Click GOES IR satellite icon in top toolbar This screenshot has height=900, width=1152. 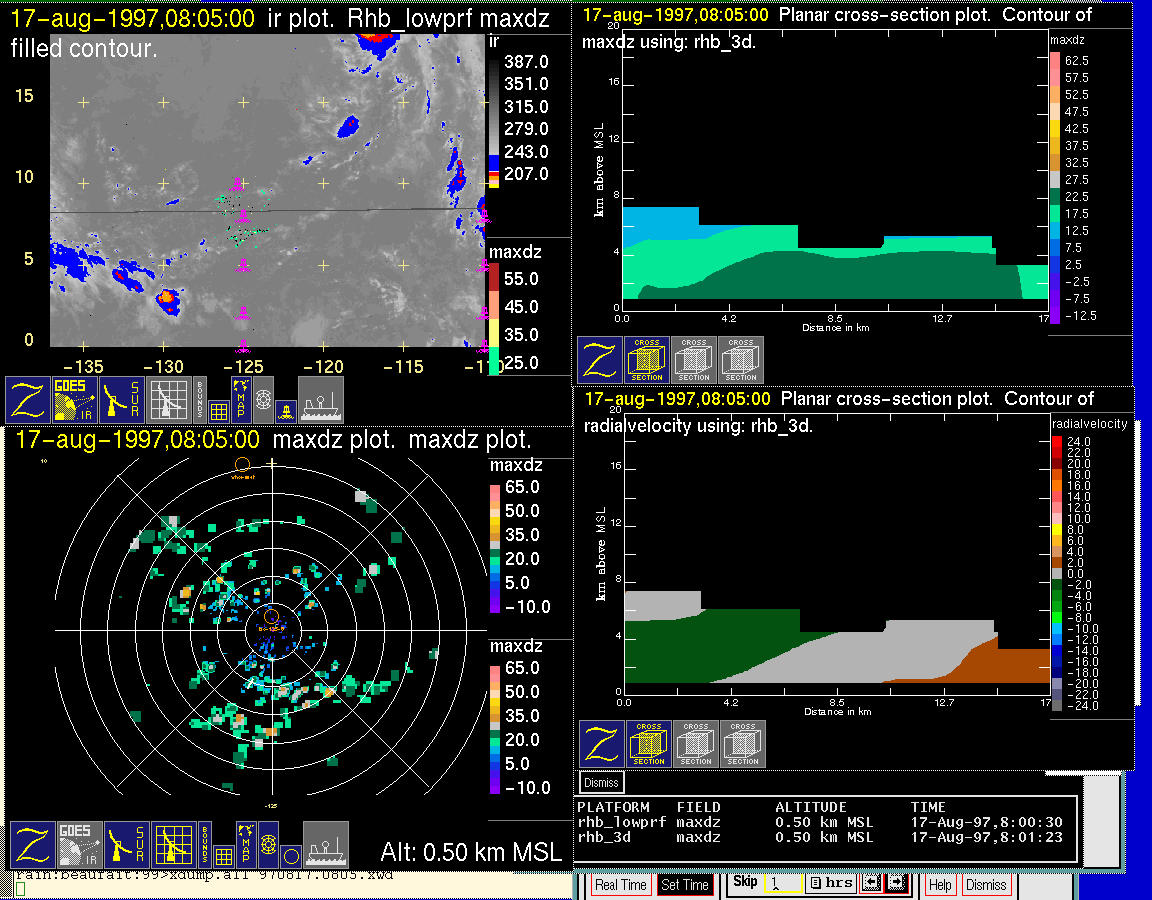click(x=75, y=399)
